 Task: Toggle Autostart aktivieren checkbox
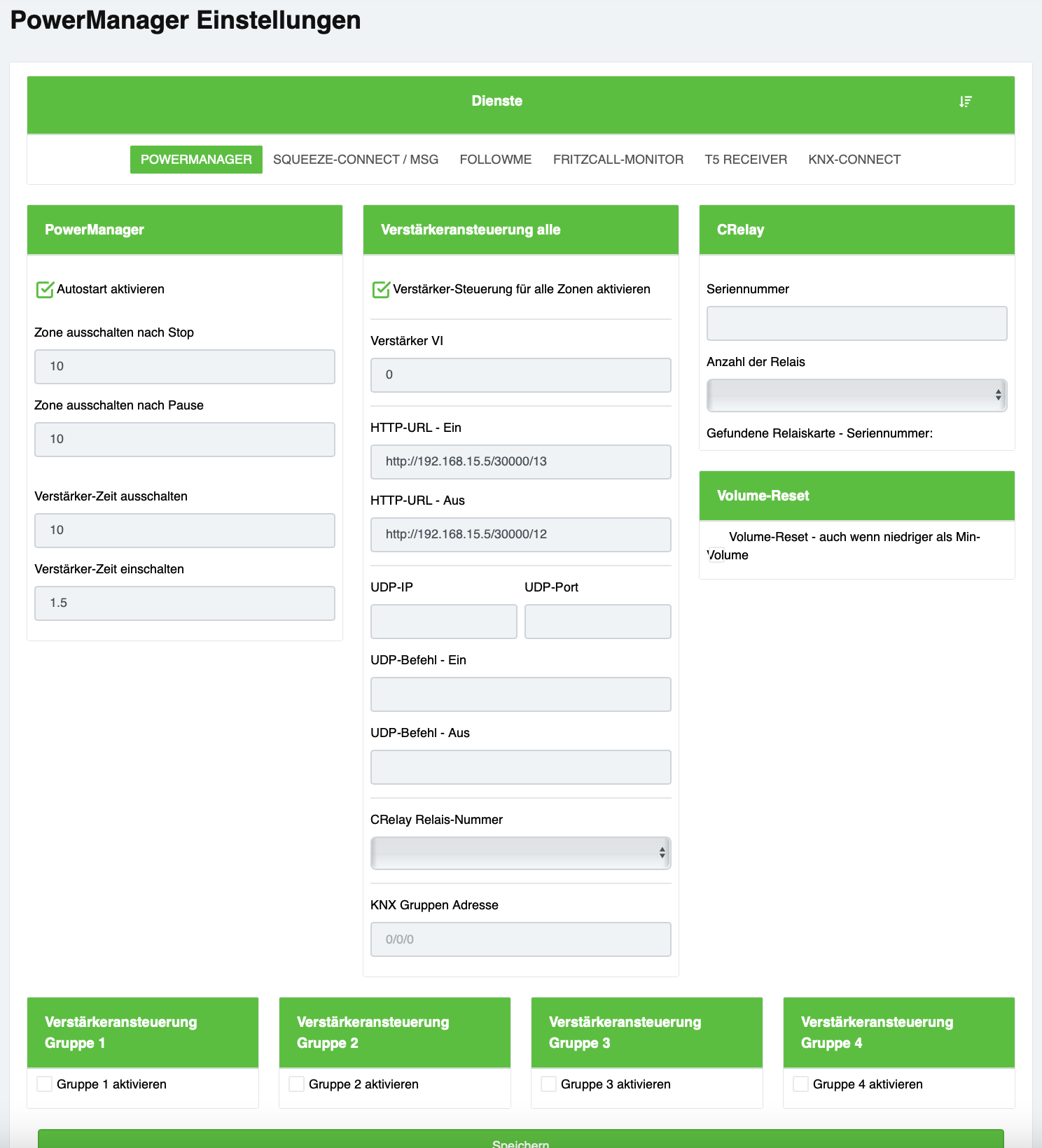tap(45, 289)
